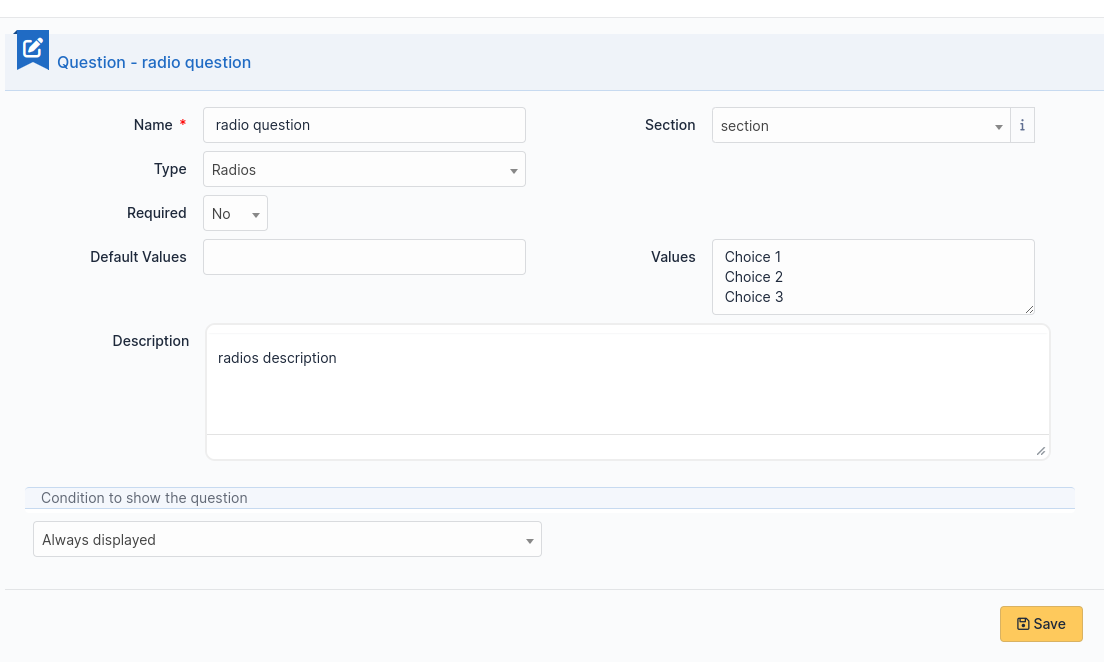Click the edit pencil icon in header
Image resolution: width=1104 pixels, height=662 pixels.
pos(33,47)
